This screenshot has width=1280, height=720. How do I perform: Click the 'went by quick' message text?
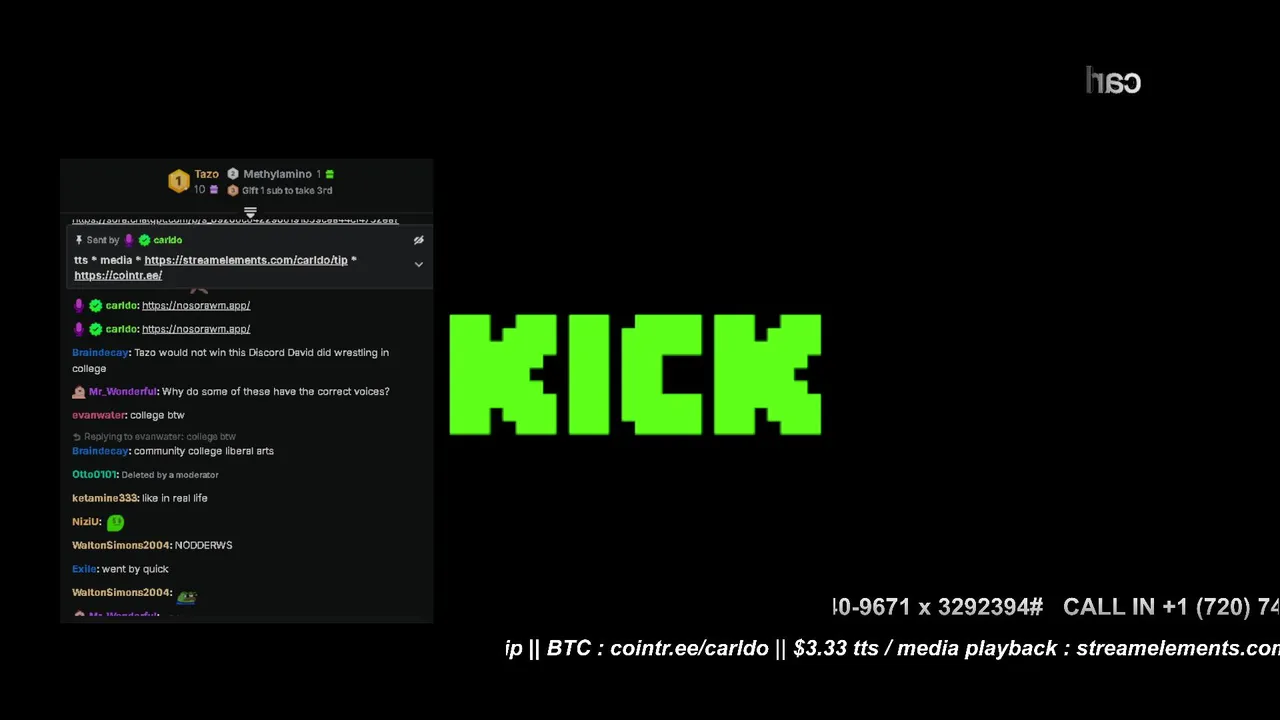pos(135,569)
